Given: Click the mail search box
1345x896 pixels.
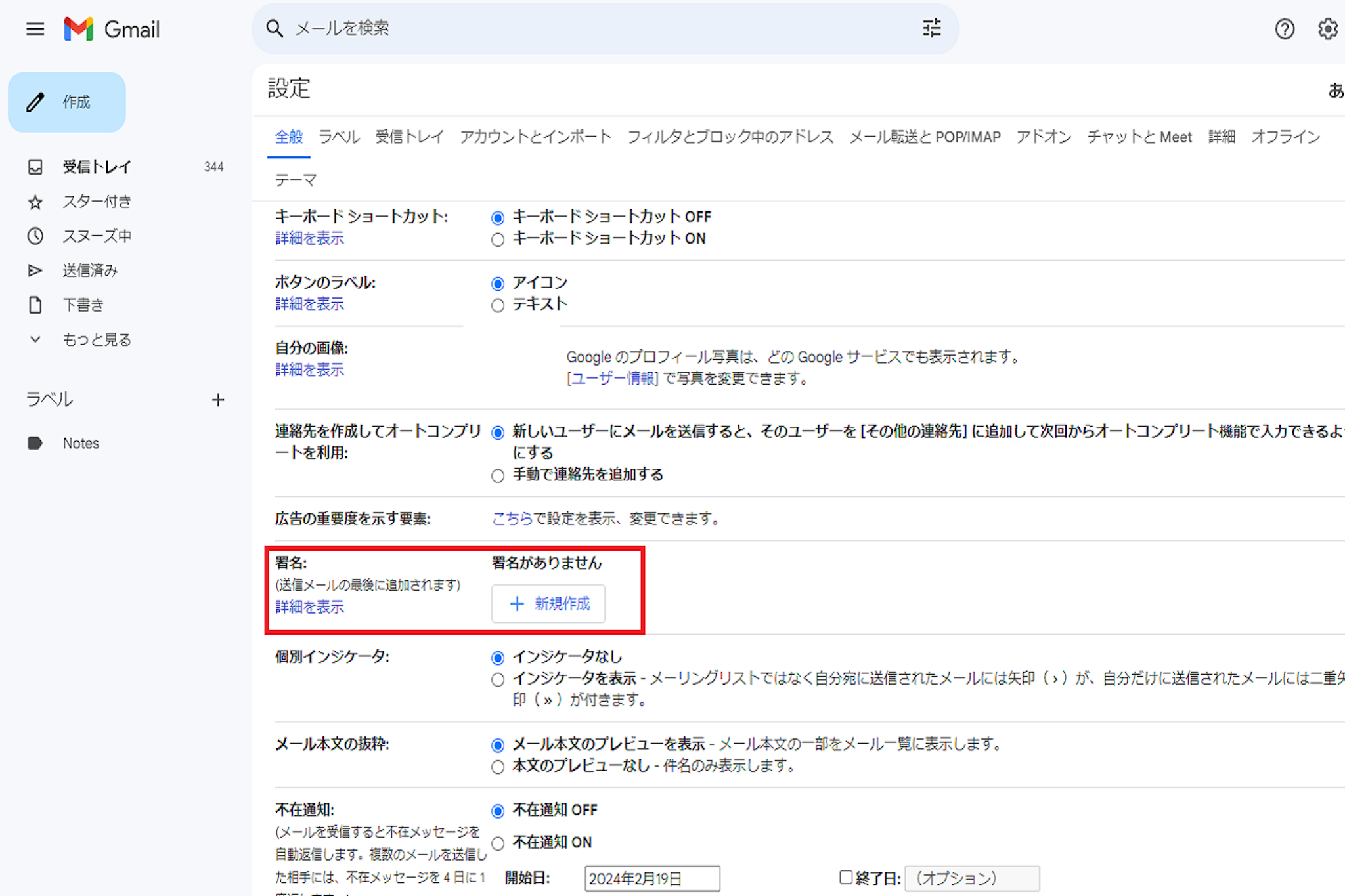Looking at the screenshot, I should click(591, 28).
